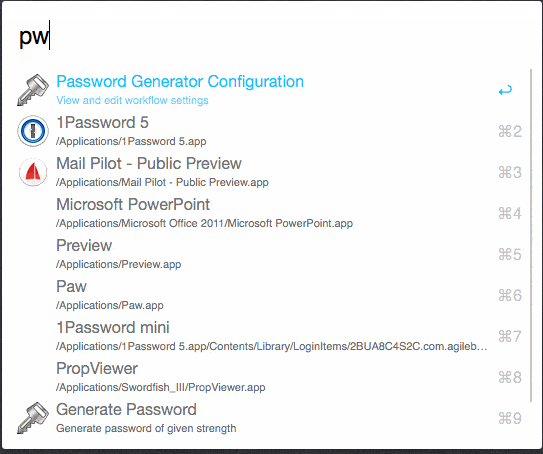This screenshot has width=543, height=454.
Task: Click the blue return arrow icon
Action: [505, 90]
